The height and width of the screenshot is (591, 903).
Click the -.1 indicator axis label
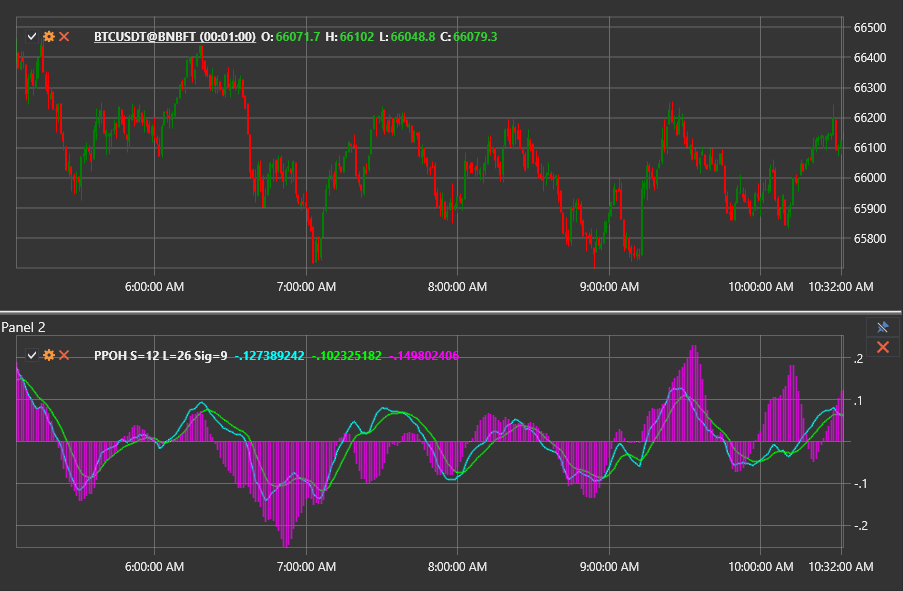[x=860, y=483]
